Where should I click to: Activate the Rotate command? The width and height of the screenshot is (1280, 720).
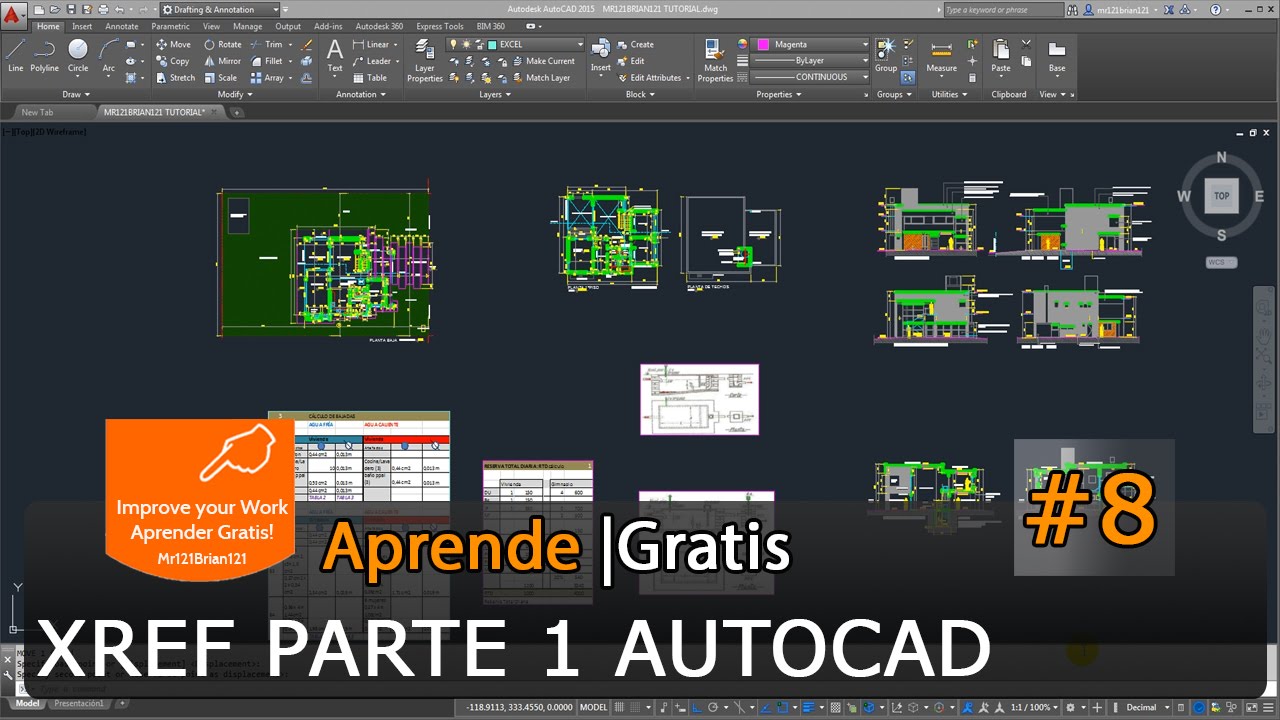[x=222, y=44]
